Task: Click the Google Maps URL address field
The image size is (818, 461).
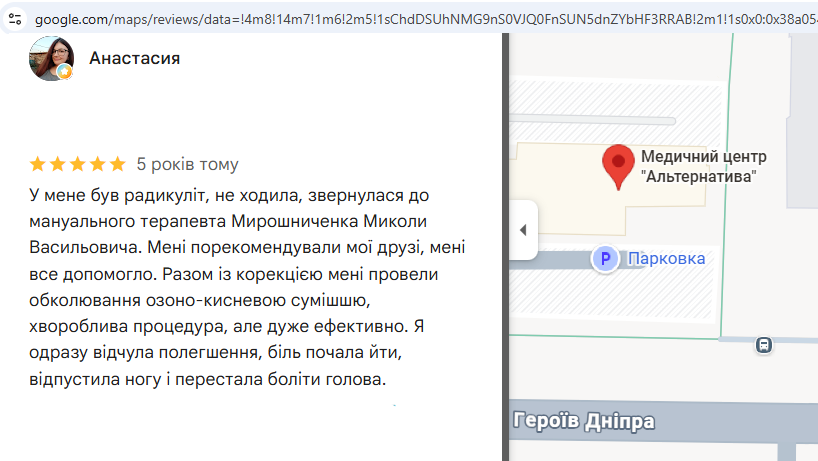Action: [x=425, y=19]
